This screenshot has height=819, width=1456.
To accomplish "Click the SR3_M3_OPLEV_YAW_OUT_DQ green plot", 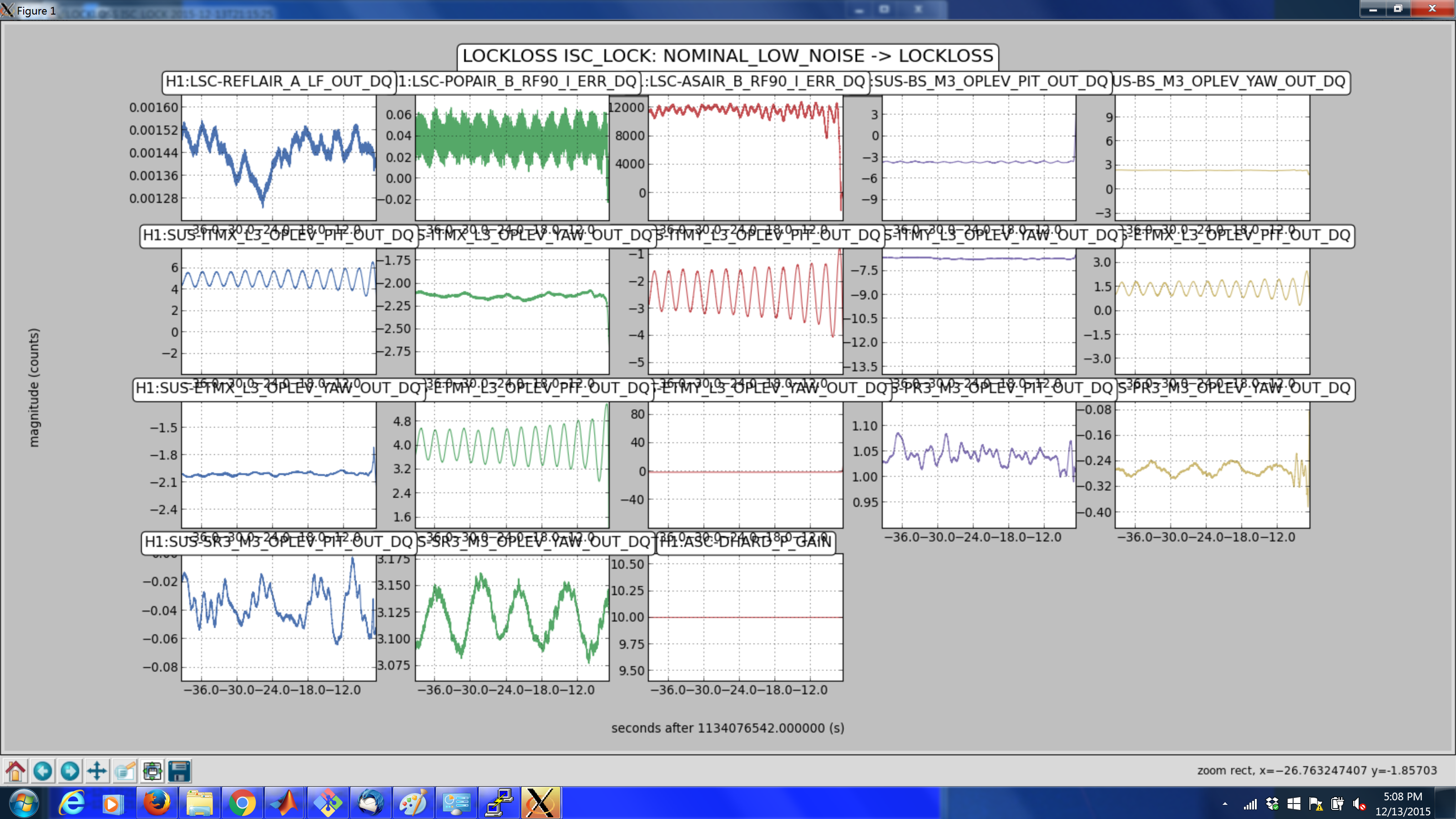I will pos(512,618).
